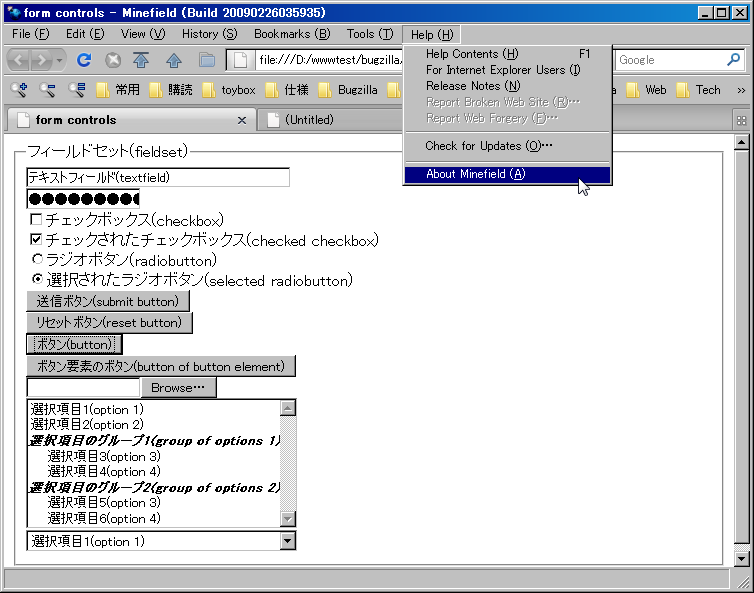Open the 仕様 bookmarks folder
754x593 pixels.
pyautogui.click(x=287, y=90)
